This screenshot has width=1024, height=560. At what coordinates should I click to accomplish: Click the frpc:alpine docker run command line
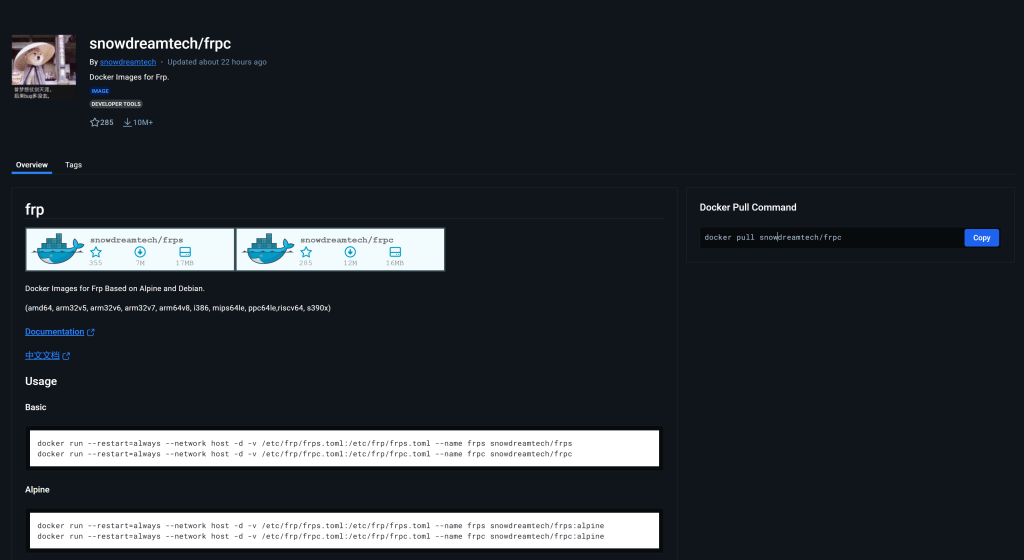pos(321,537)
